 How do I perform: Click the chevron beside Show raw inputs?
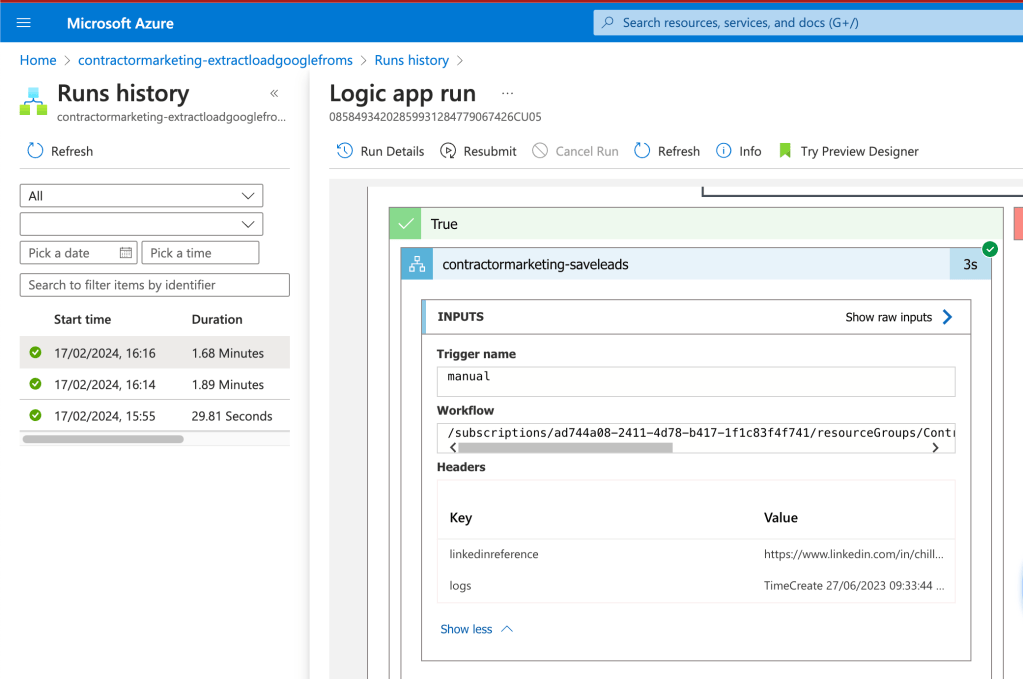[x=947, y=317]
